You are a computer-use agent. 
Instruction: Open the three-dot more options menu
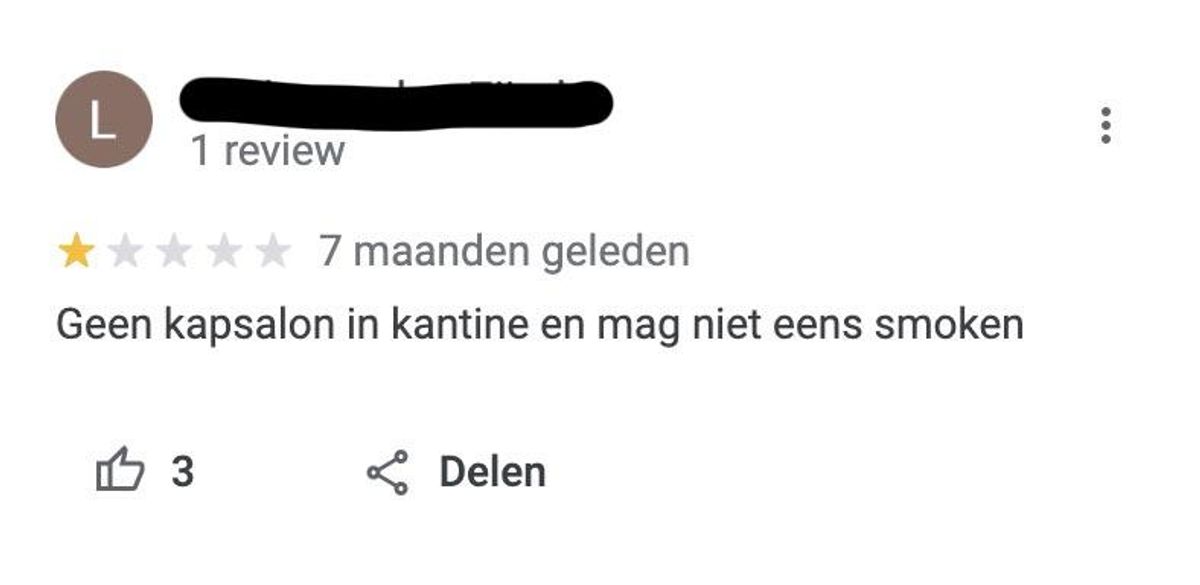[1106, 126]
